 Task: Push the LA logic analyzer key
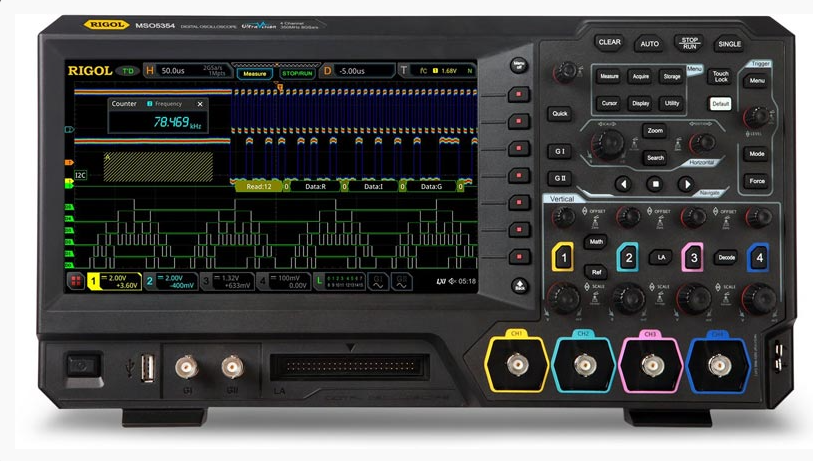tap(661, 257)
